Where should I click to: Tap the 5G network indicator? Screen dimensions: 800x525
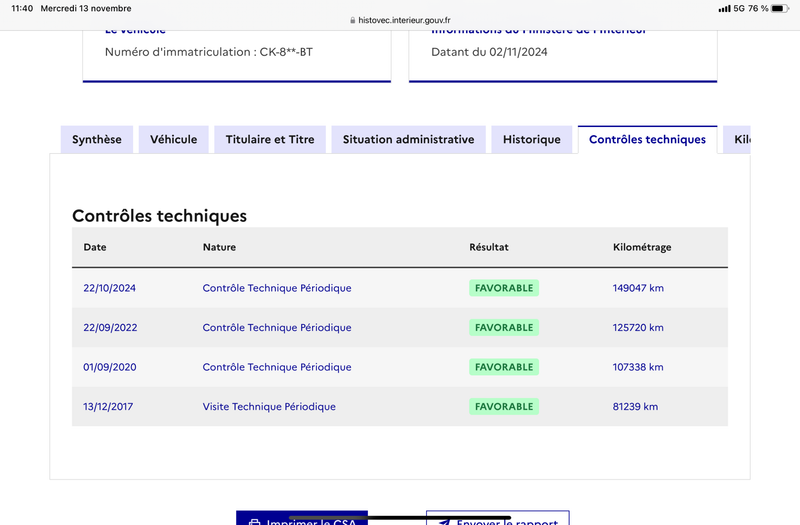(739, 8)
